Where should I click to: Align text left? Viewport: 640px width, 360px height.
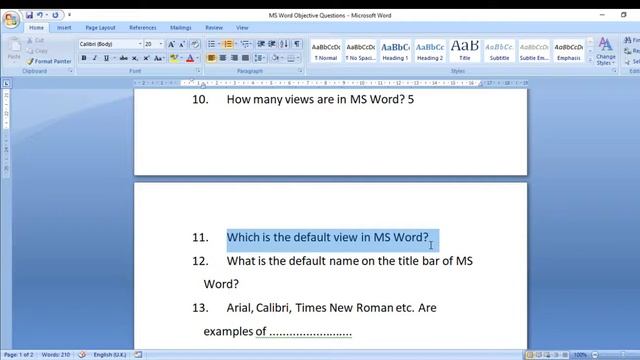(x=211, y=58)
